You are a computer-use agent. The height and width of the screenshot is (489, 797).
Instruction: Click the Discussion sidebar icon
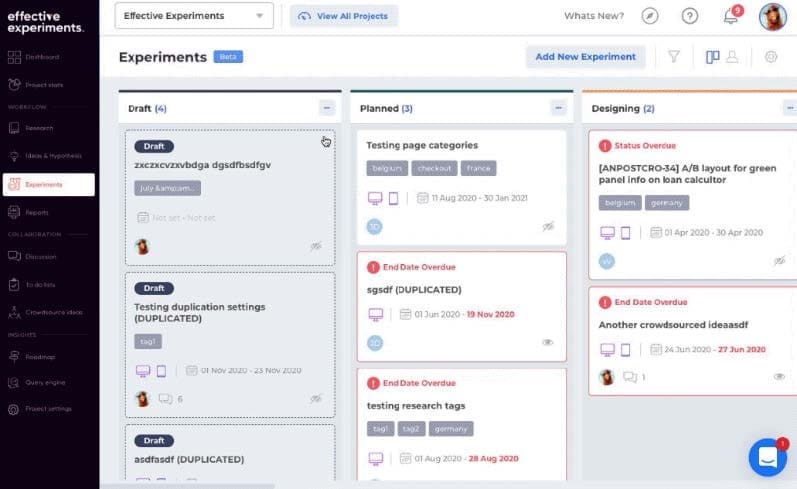pos(14,256)
